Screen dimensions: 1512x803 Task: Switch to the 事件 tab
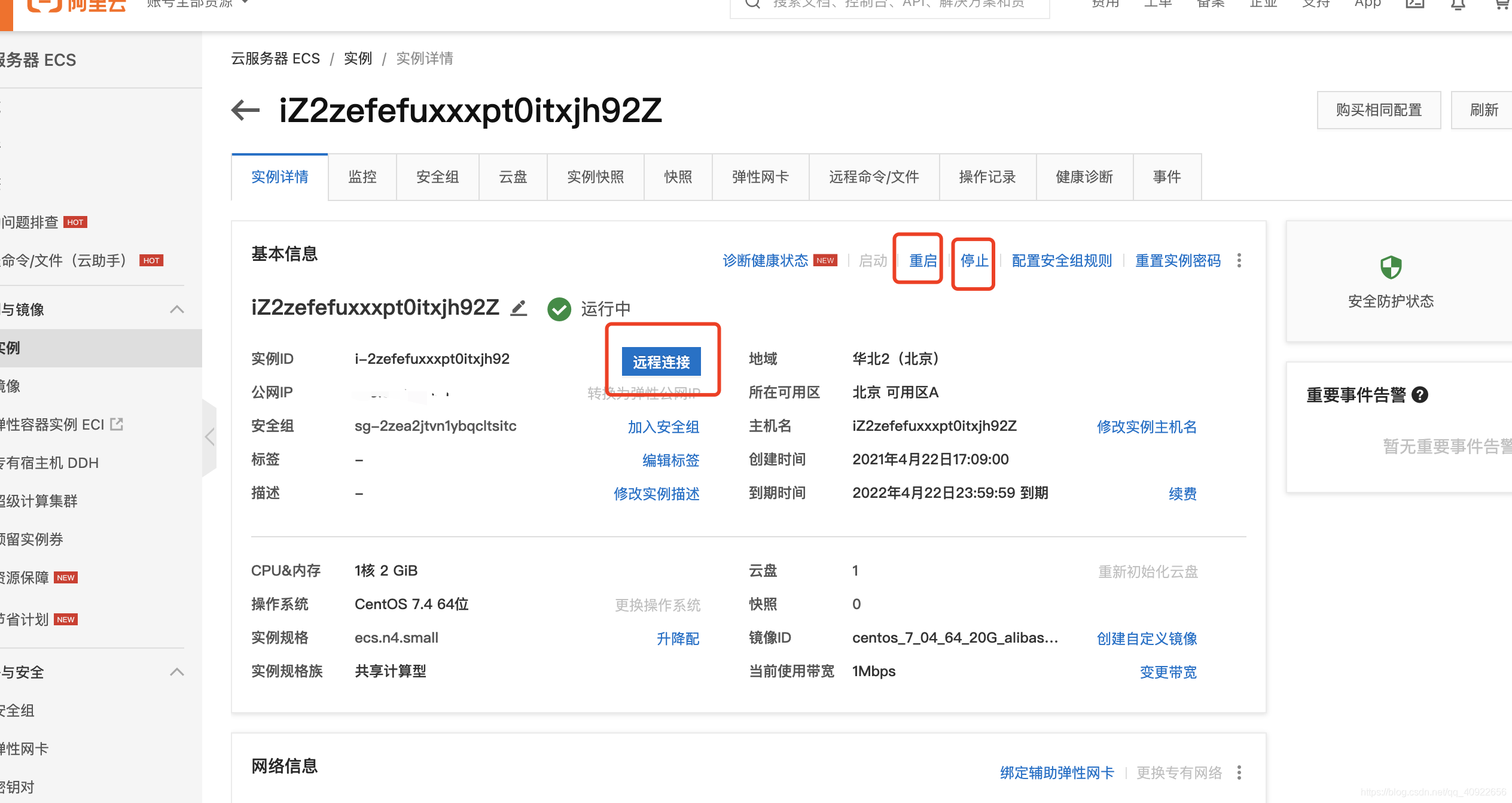1167,177
